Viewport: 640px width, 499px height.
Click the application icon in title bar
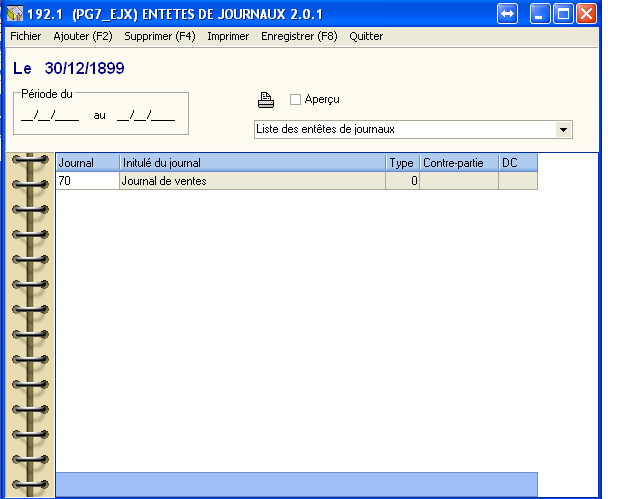(15, 14)
